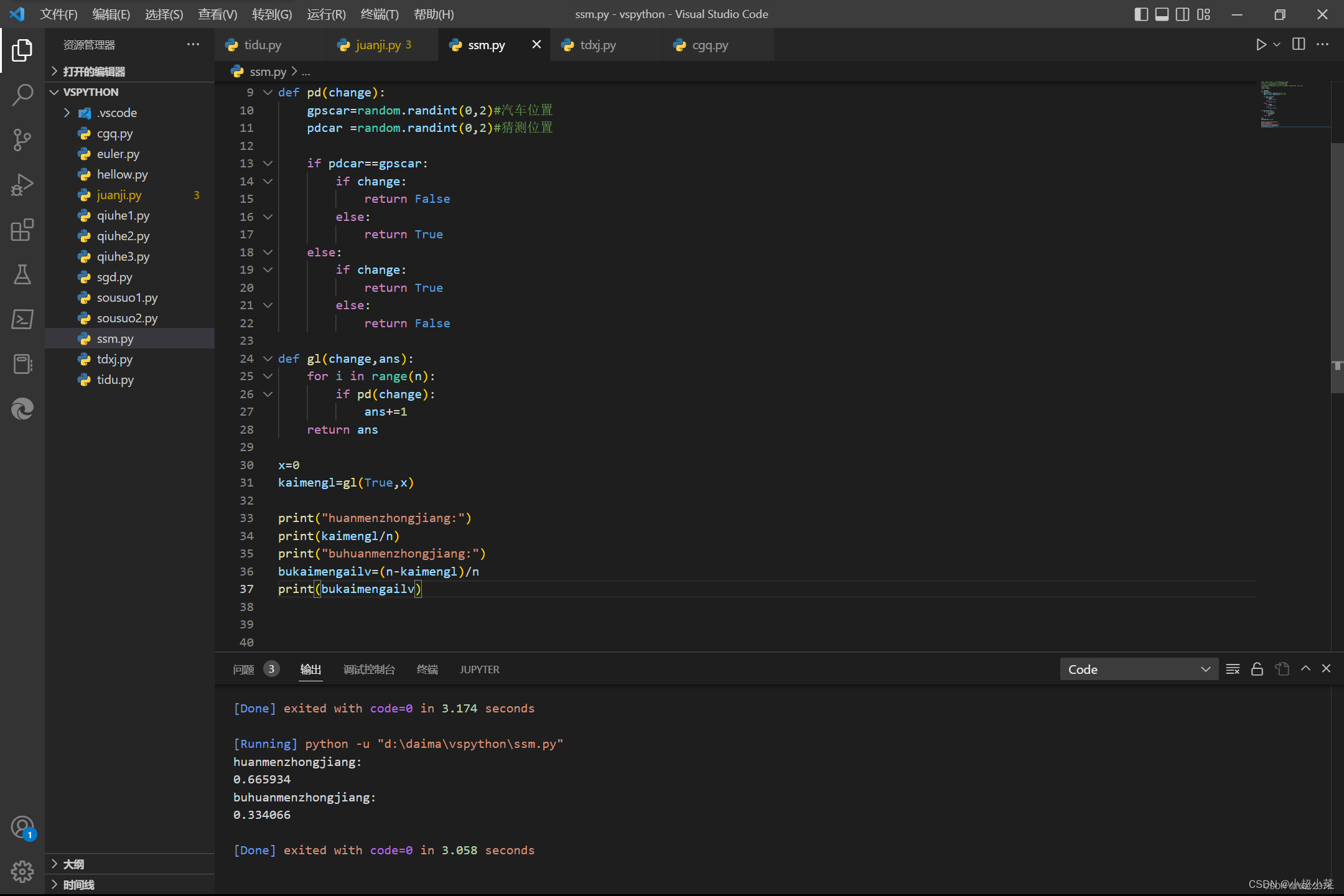Expand the 时间线 timeline section
The height and width of the screenshot is (896, 1344).
pos(130,885)
